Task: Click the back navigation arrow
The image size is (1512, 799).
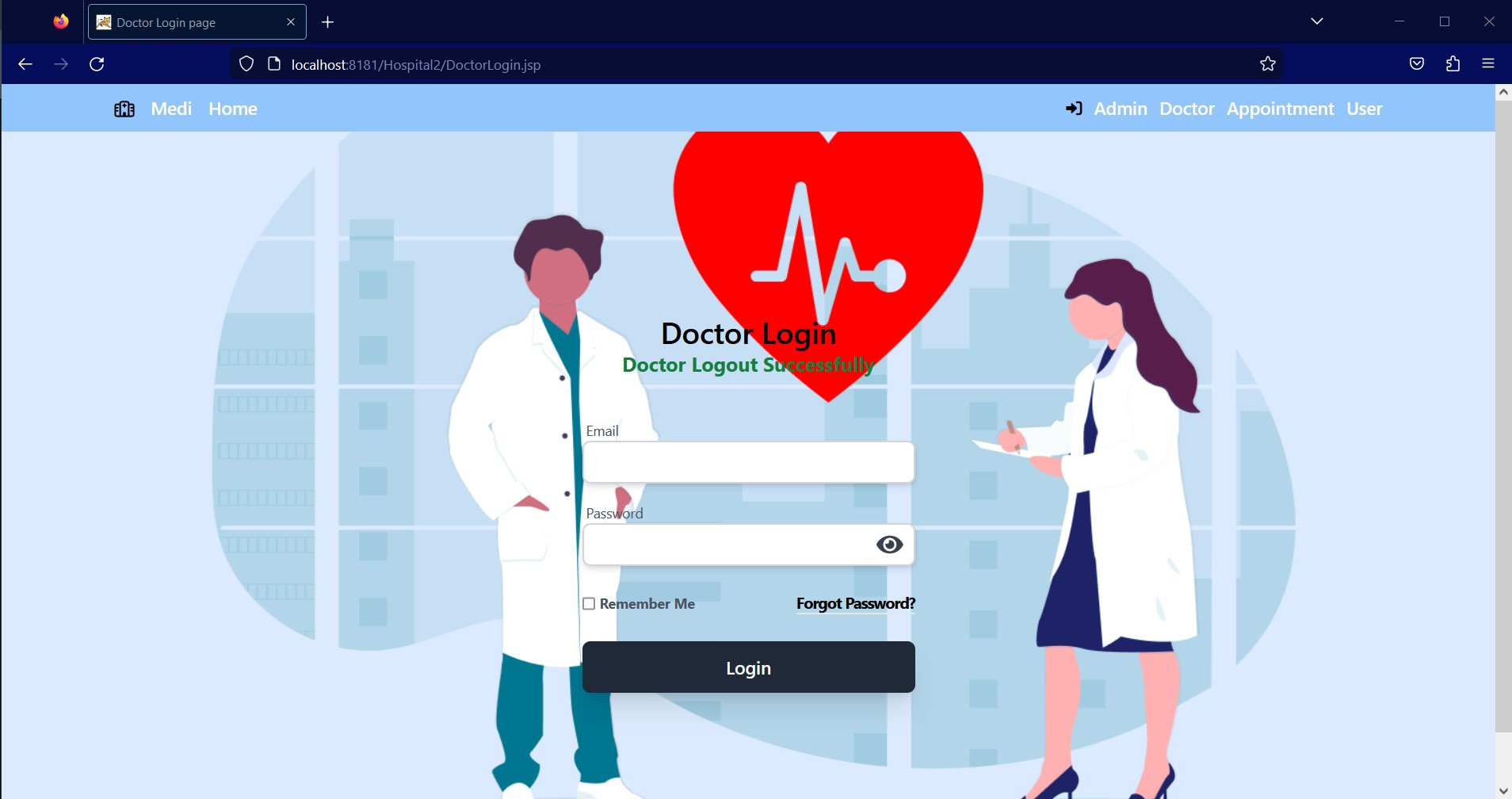Action: [25, 64]
